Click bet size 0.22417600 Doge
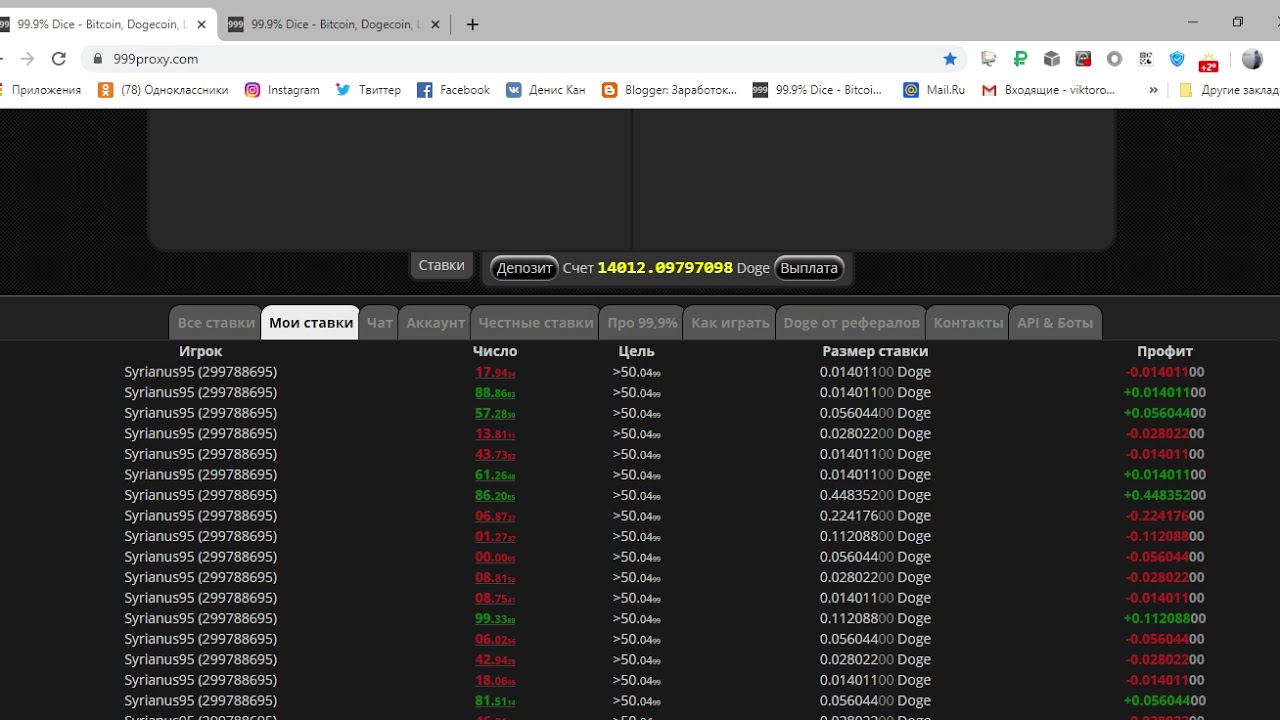1280x720 pixels. [875, 516]
